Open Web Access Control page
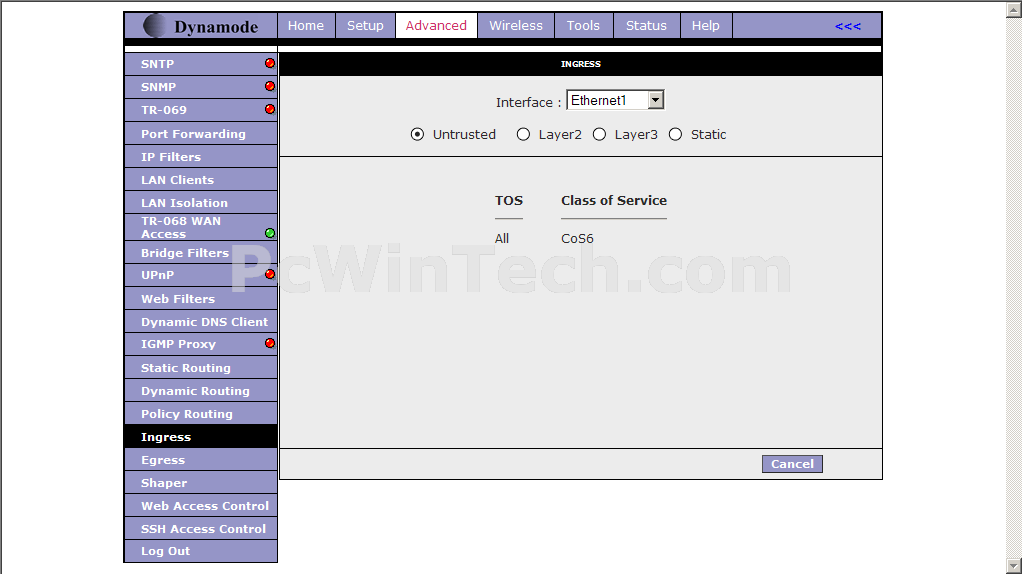Viewport: 1022px width, 574px height. [x=200, y=506]
